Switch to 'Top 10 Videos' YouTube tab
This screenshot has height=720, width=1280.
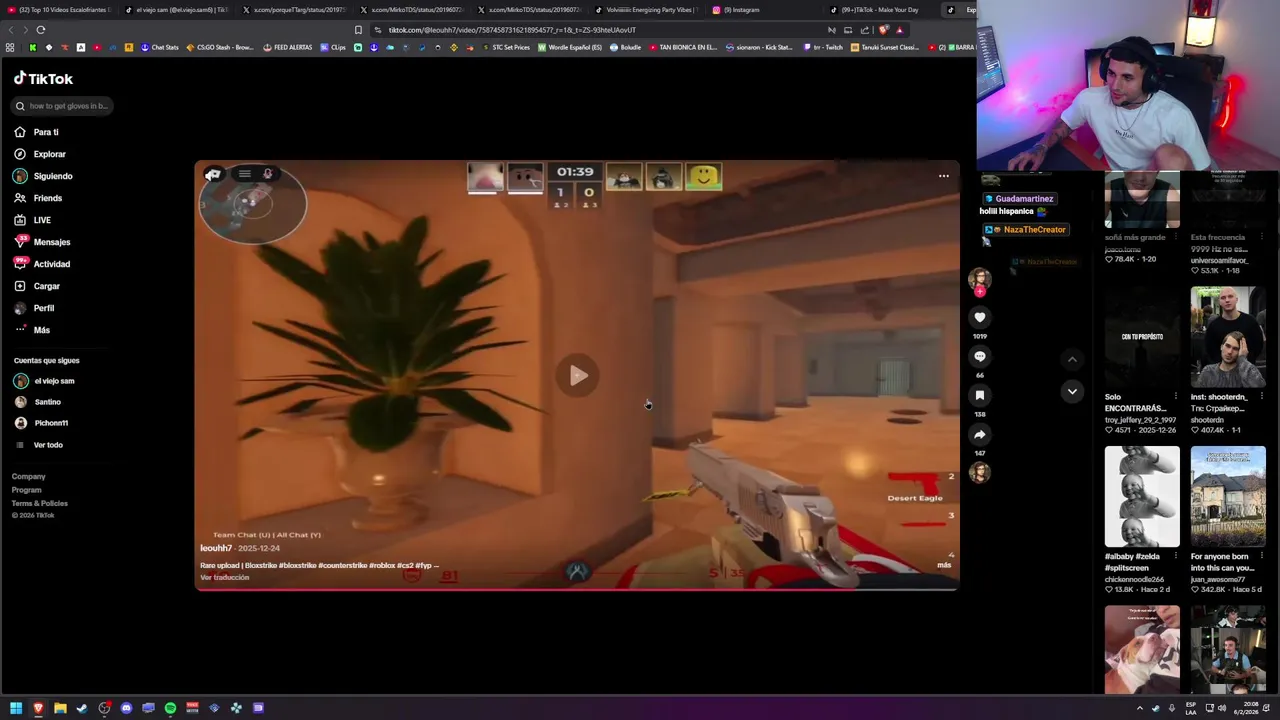click(x=62, y=10)
